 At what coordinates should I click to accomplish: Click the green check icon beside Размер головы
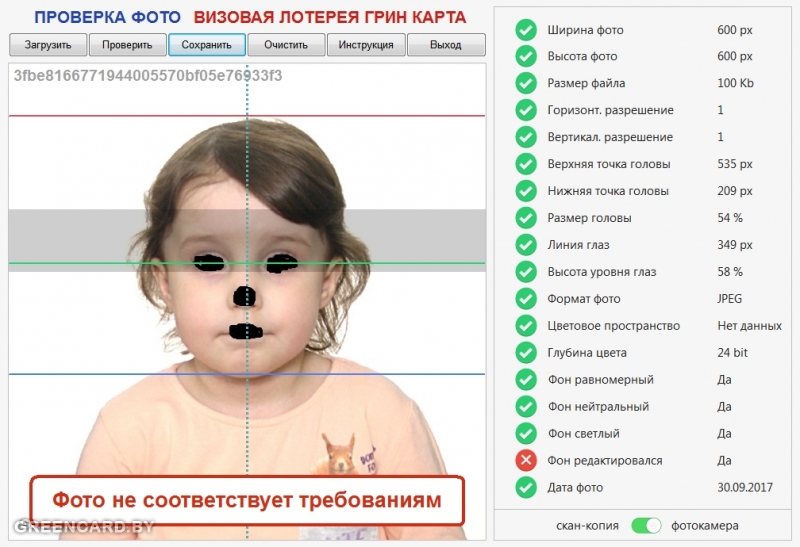[x=526, y=218]
